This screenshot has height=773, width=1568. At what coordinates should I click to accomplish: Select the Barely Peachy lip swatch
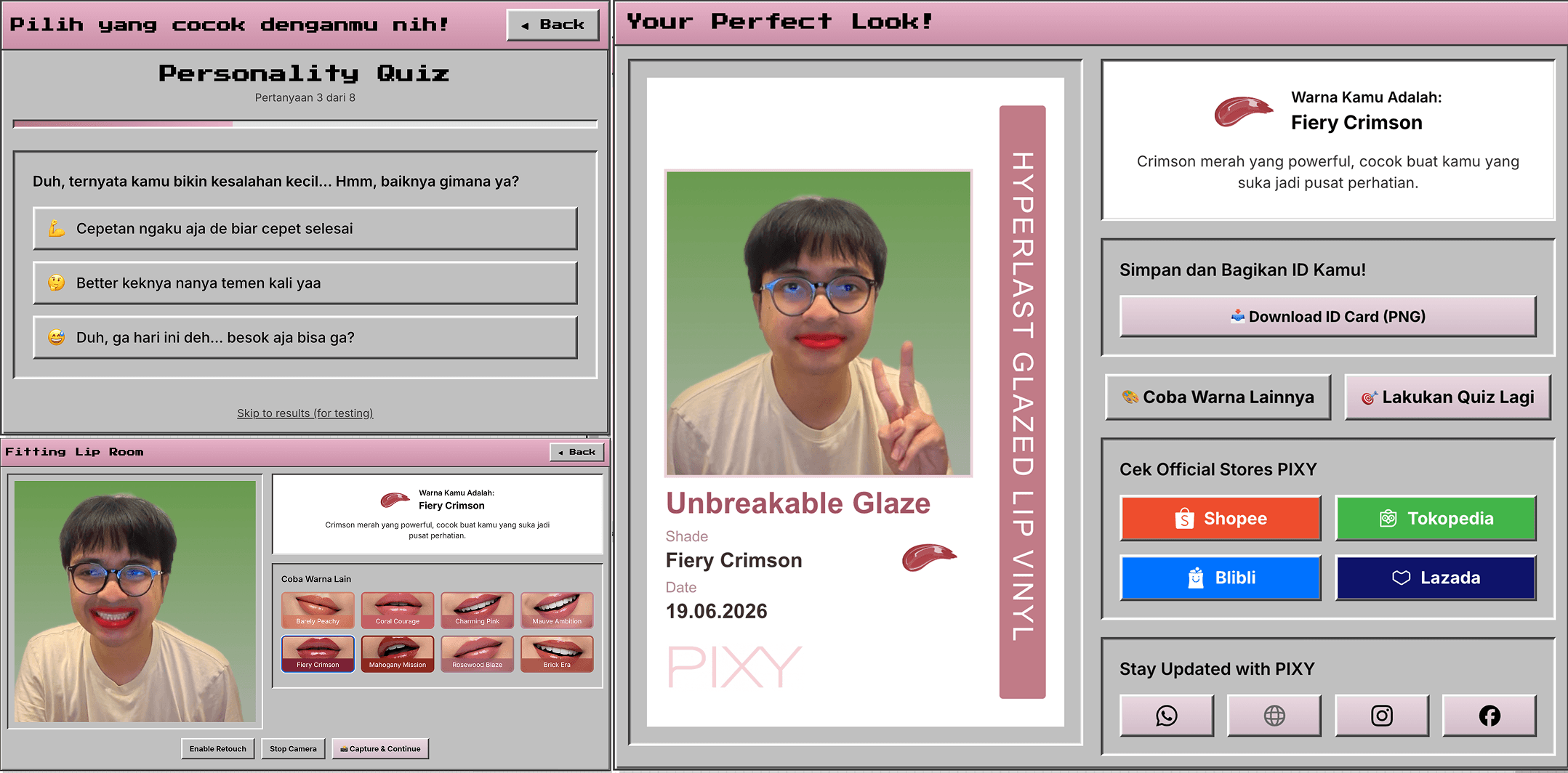(318, 610)
